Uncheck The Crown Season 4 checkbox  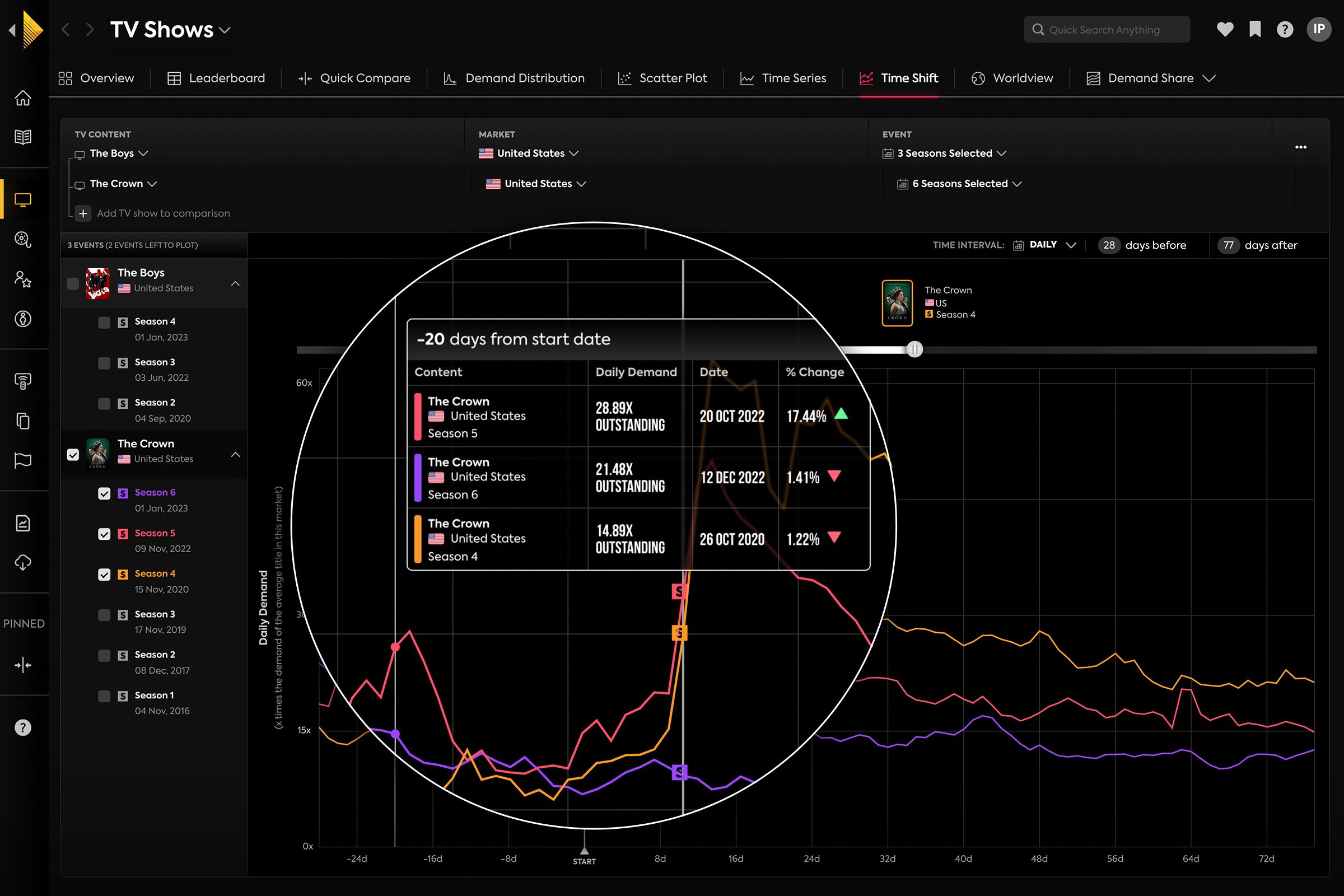coord(104,575)
